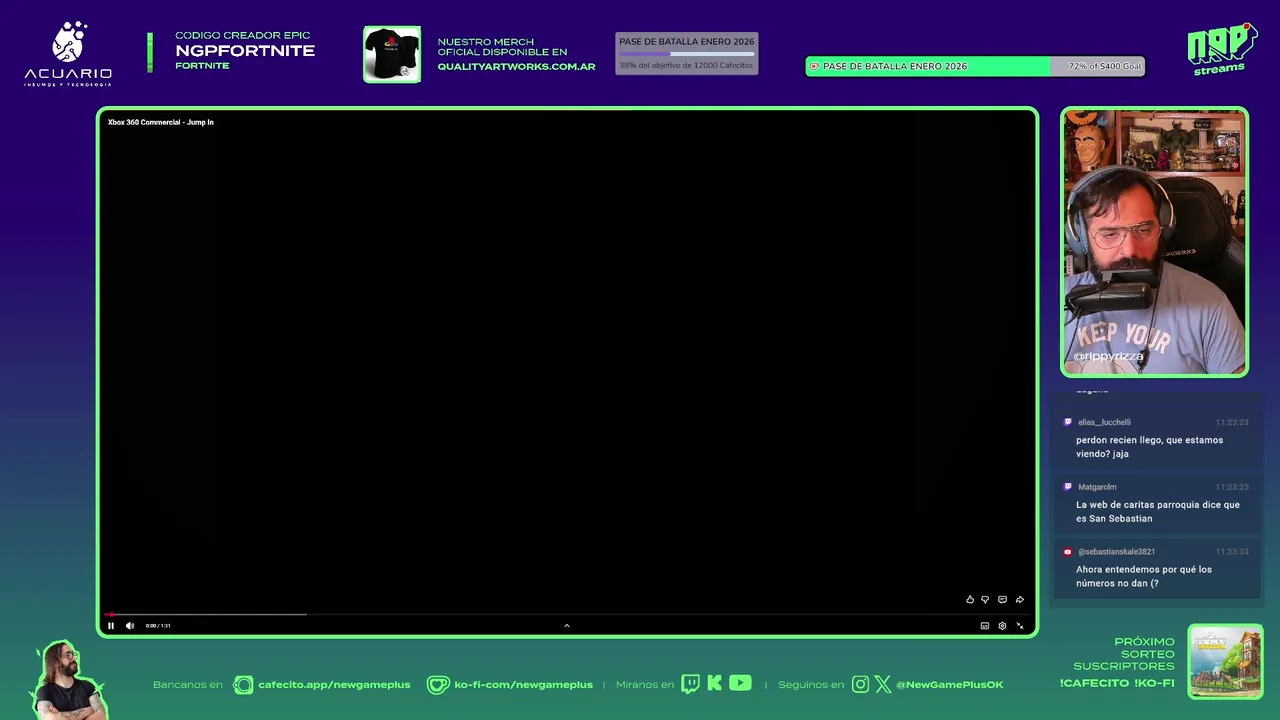The image size is (1280, 720).
Task: Click chat timestamp 11:23:33
Action: 1232,552
